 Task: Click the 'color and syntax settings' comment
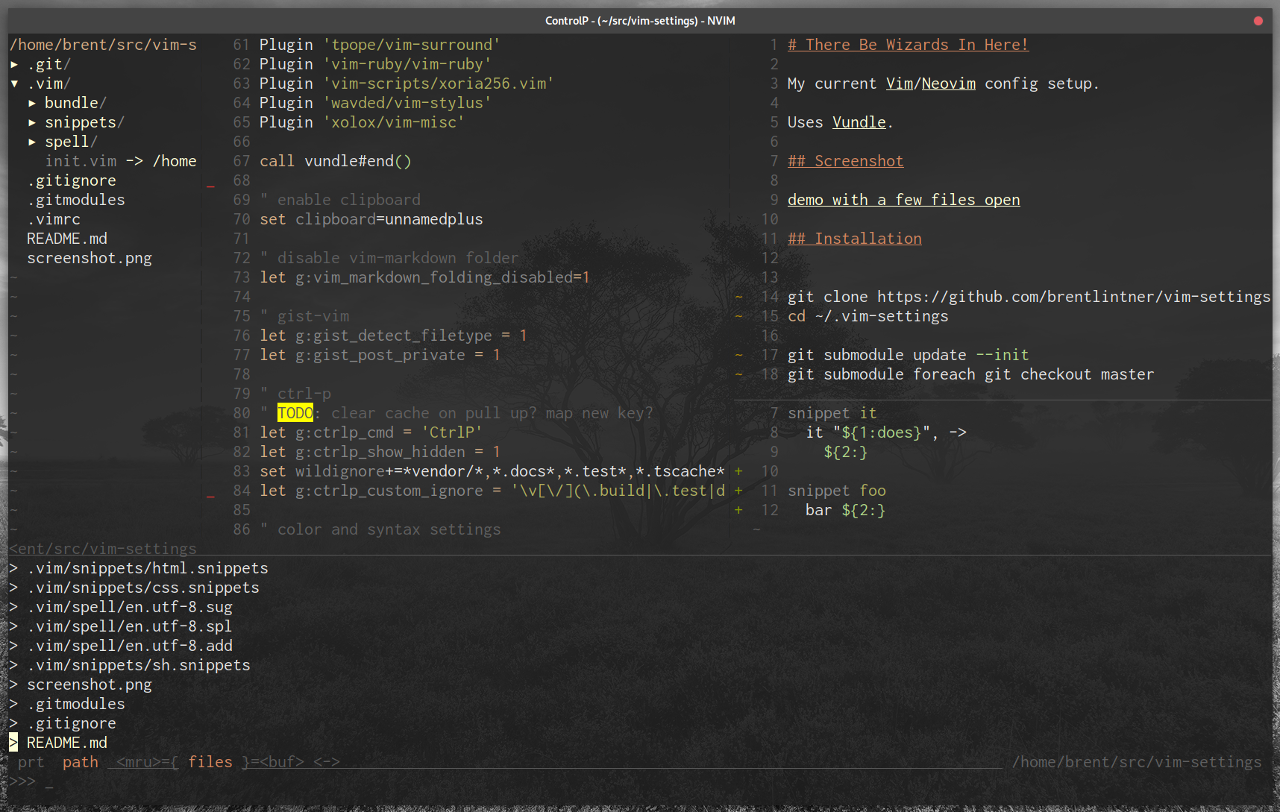[x=380, y=529]
